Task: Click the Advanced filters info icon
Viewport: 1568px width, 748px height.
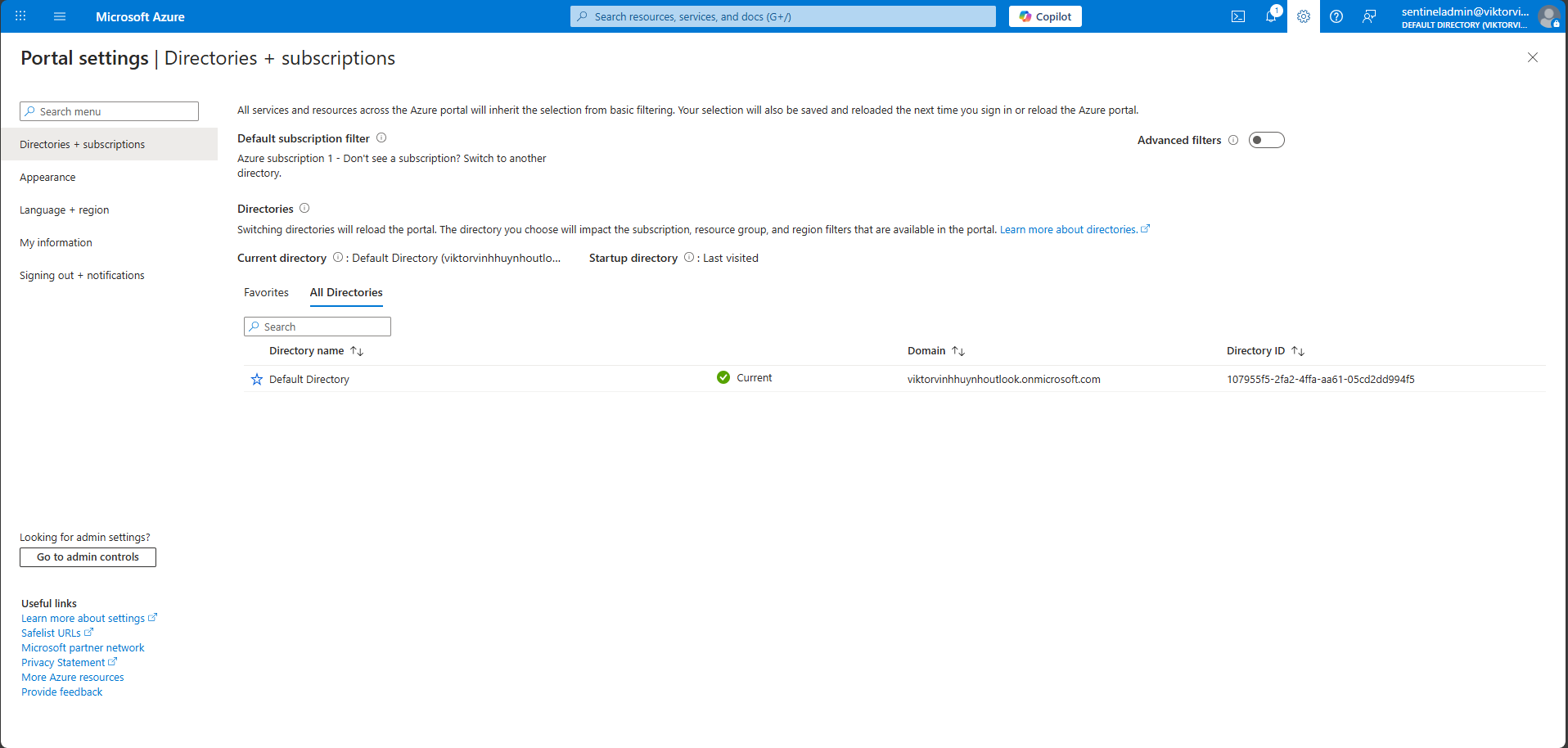Action: (1233, 140)
